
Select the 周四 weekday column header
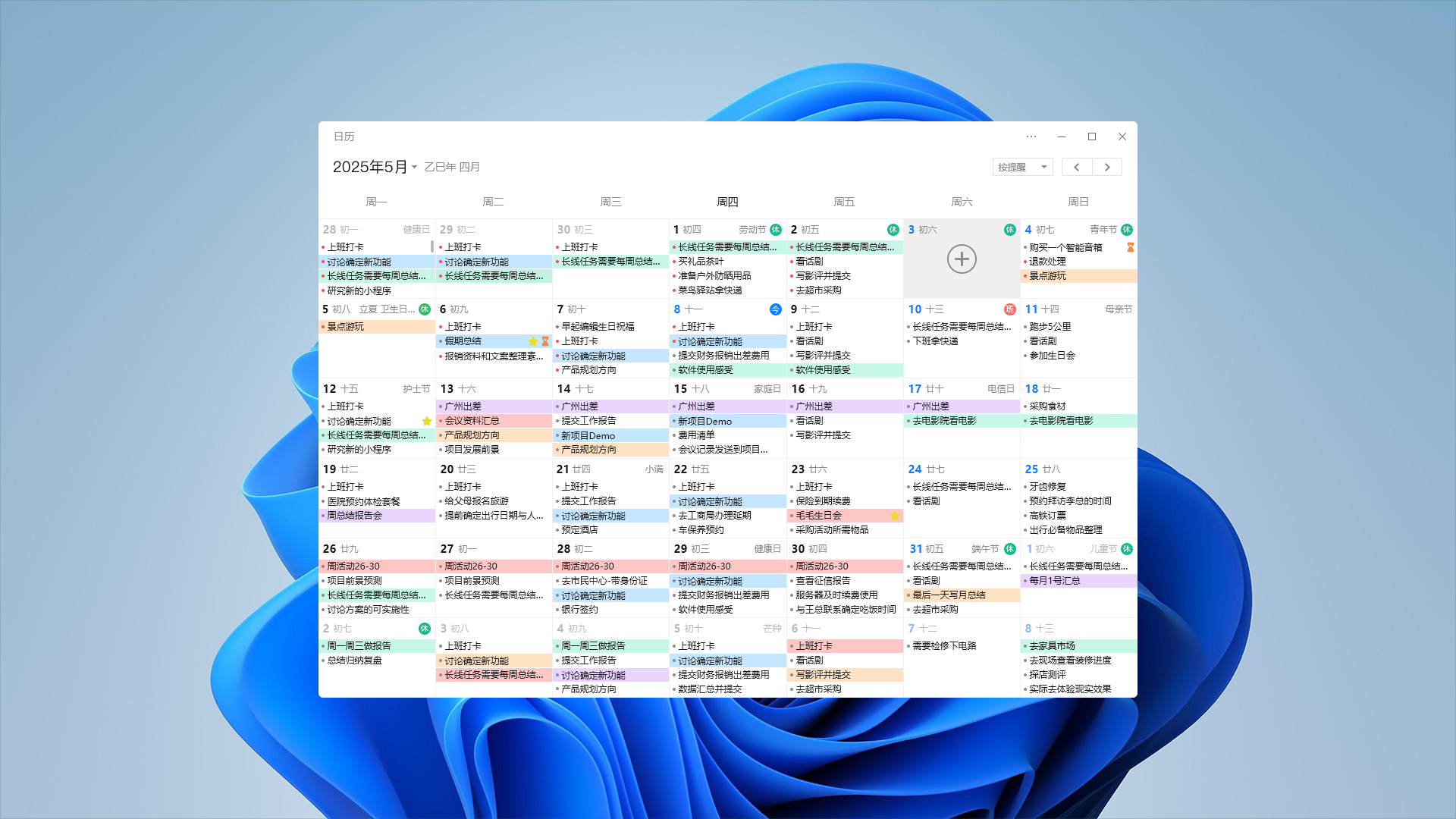[727, 202]
